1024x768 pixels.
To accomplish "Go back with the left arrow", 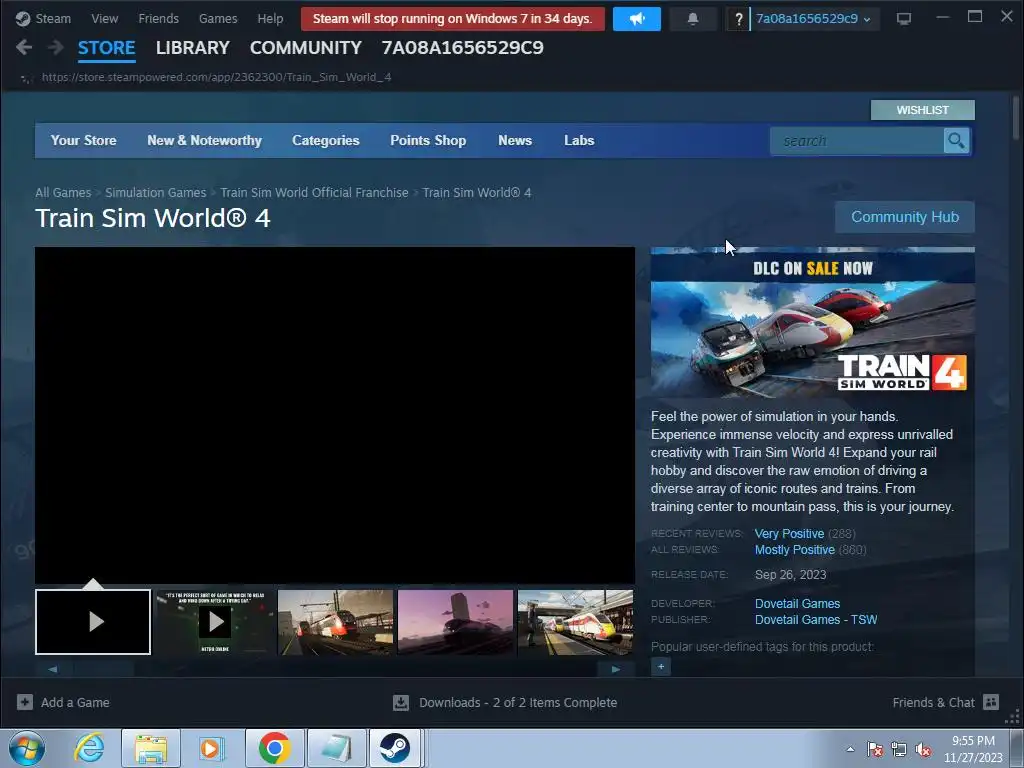I will tap(24, 47).
